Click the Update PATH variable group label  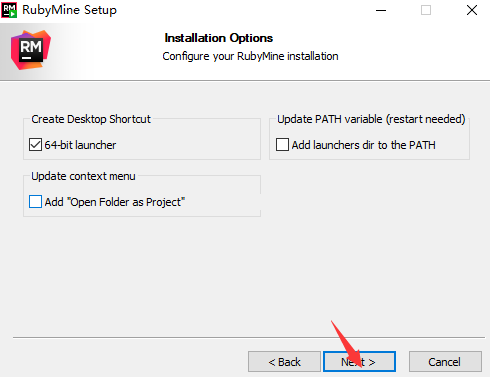tap(371, 119)
